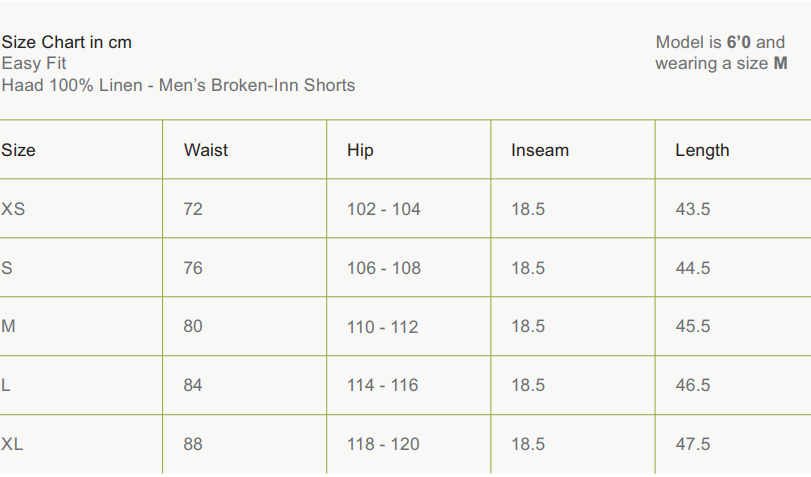Screen dimensions: 811x477
Task: Click the Waist column header
Action: pos(206,150)
